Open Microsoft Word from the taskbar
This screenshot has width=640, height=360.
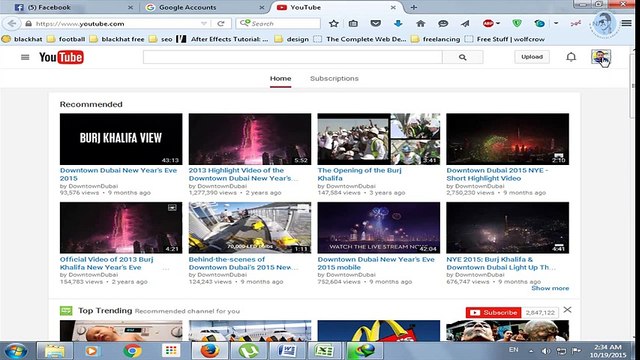[x=287, y=351]
